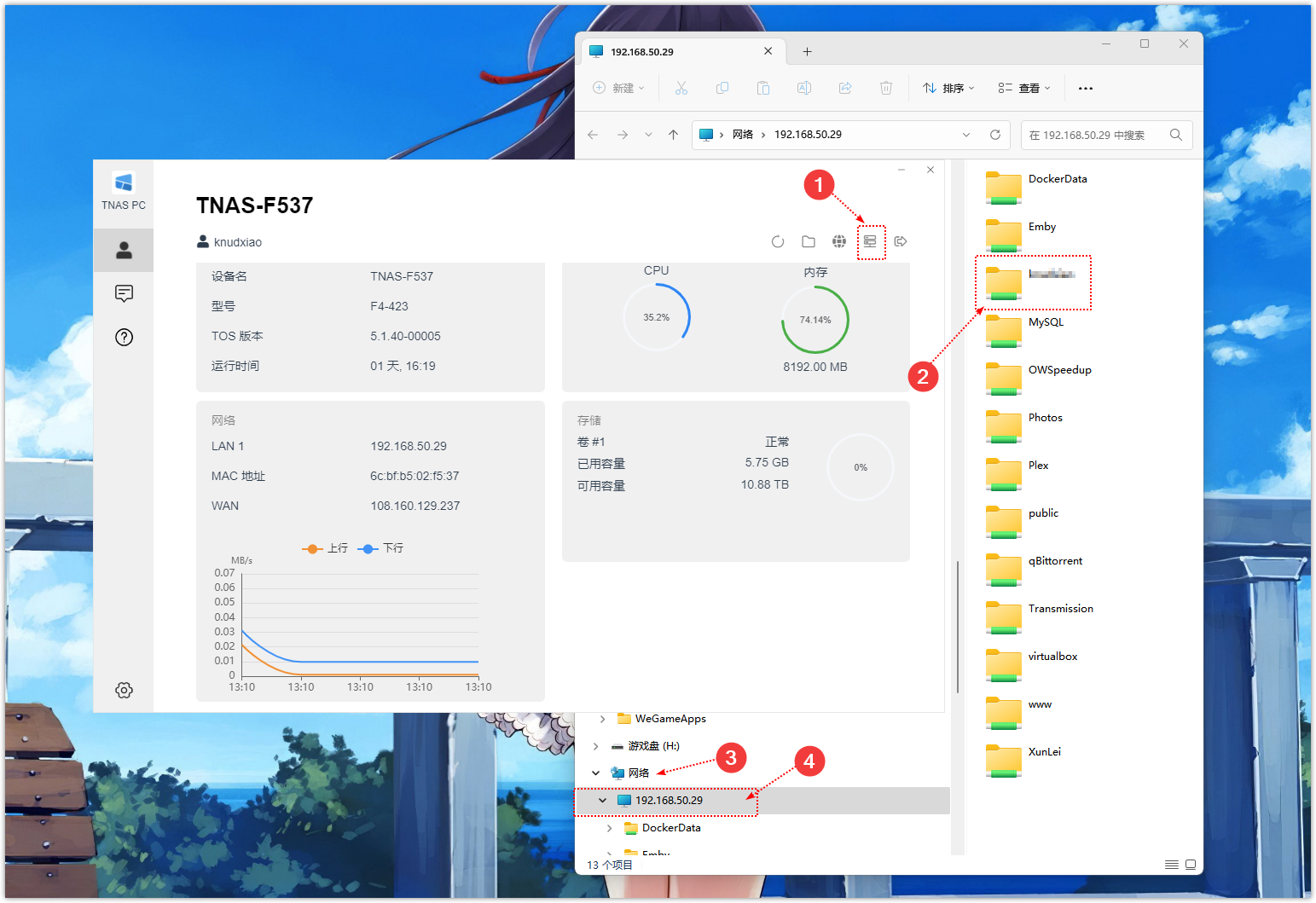Screen dimensions: 1316x903
Task: Click the Share icon in Explorer toolbar
Action: [845, 88]
